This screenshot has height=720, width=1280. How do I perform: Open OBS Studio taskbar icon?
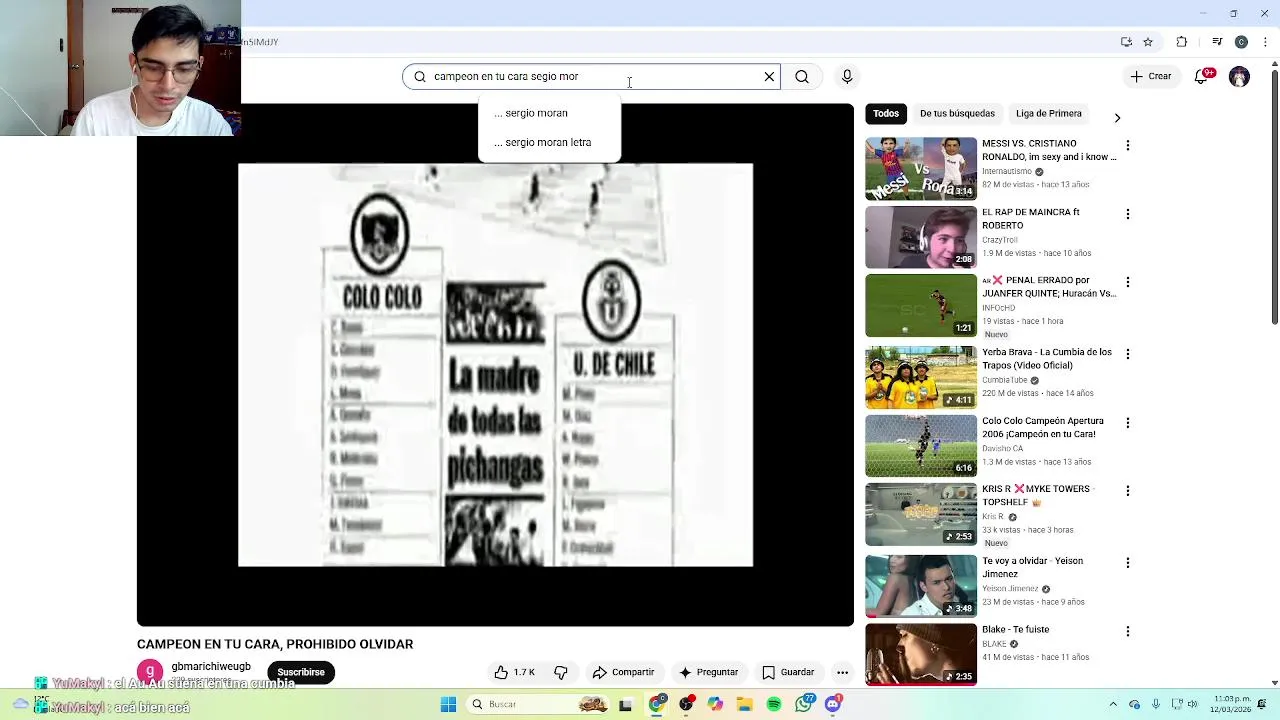tap(686, 704)
